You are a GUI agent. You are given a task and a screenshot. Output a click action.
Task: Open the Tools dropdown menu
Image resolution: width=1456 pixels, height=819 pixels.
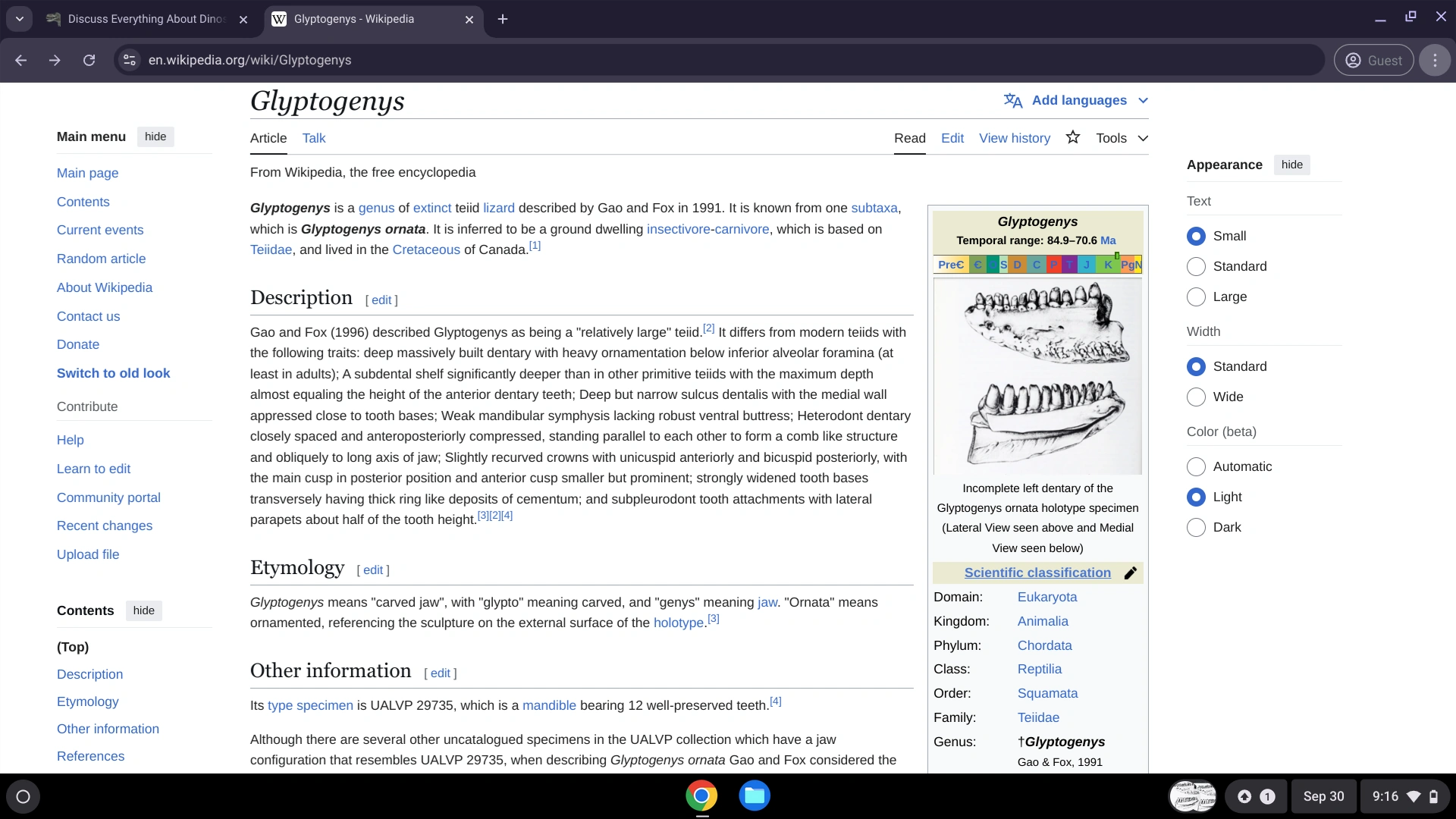[x=1122, y=138]
